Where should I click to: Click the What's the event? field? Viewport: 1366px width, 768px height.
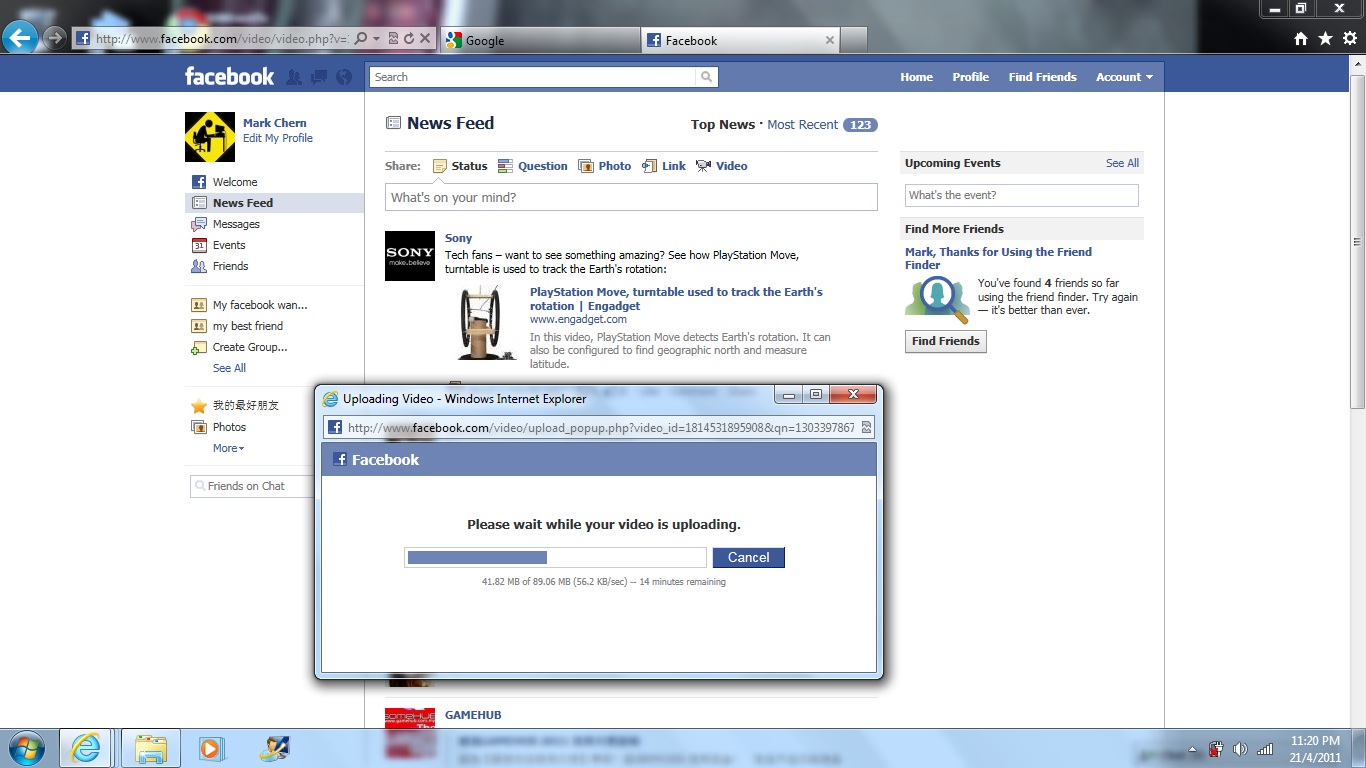1021,195
